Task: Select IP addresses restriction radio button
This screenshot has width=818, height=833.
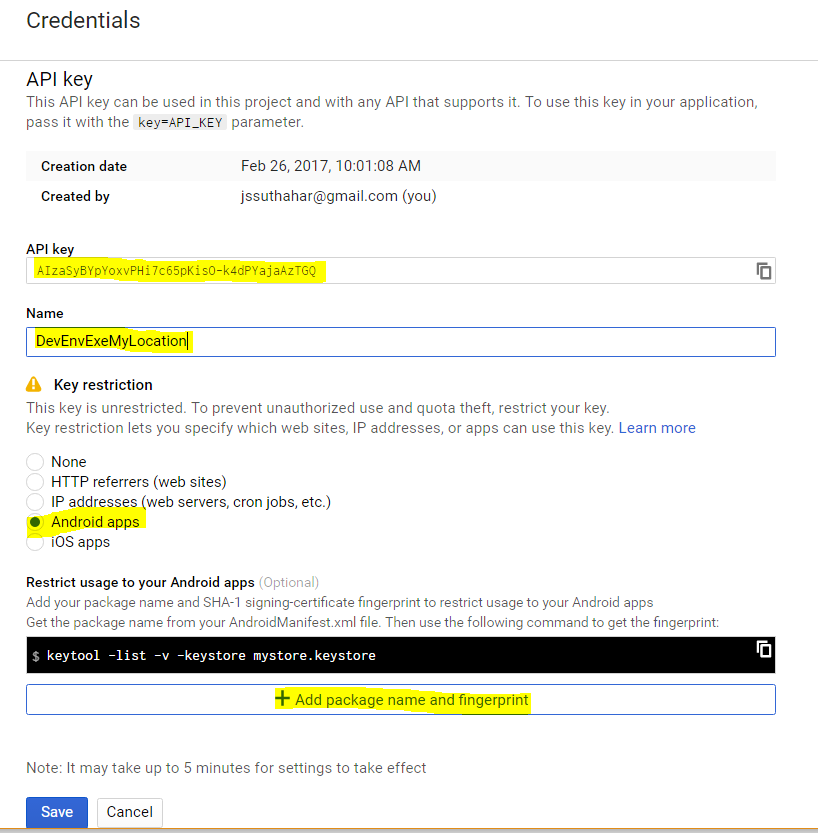Action: (35, 502)
